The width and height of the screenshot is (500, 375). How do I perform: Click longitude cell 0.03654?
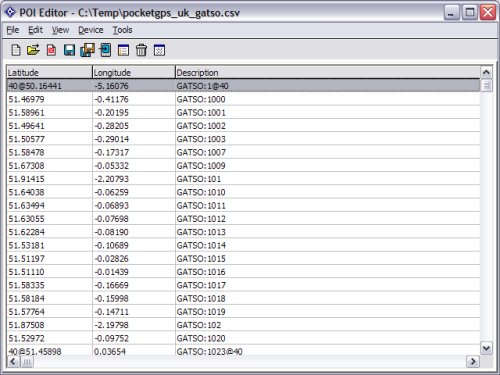pyautogui.click(x=134, y=351)
